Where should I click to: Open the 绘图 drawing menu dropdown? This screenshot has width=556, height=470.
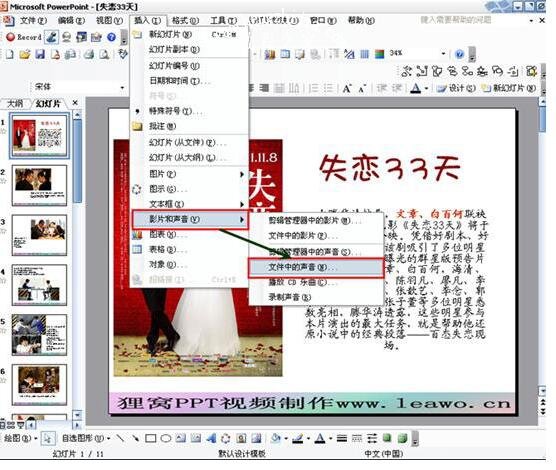pos(20,438)
